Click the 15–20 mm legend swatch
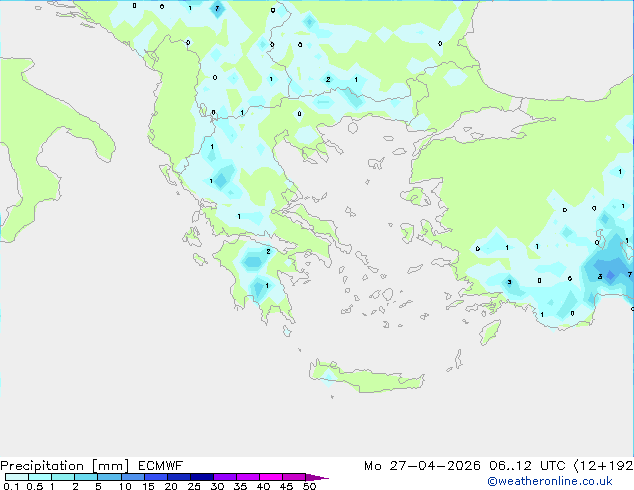The image size is (634, 490). 155,477
